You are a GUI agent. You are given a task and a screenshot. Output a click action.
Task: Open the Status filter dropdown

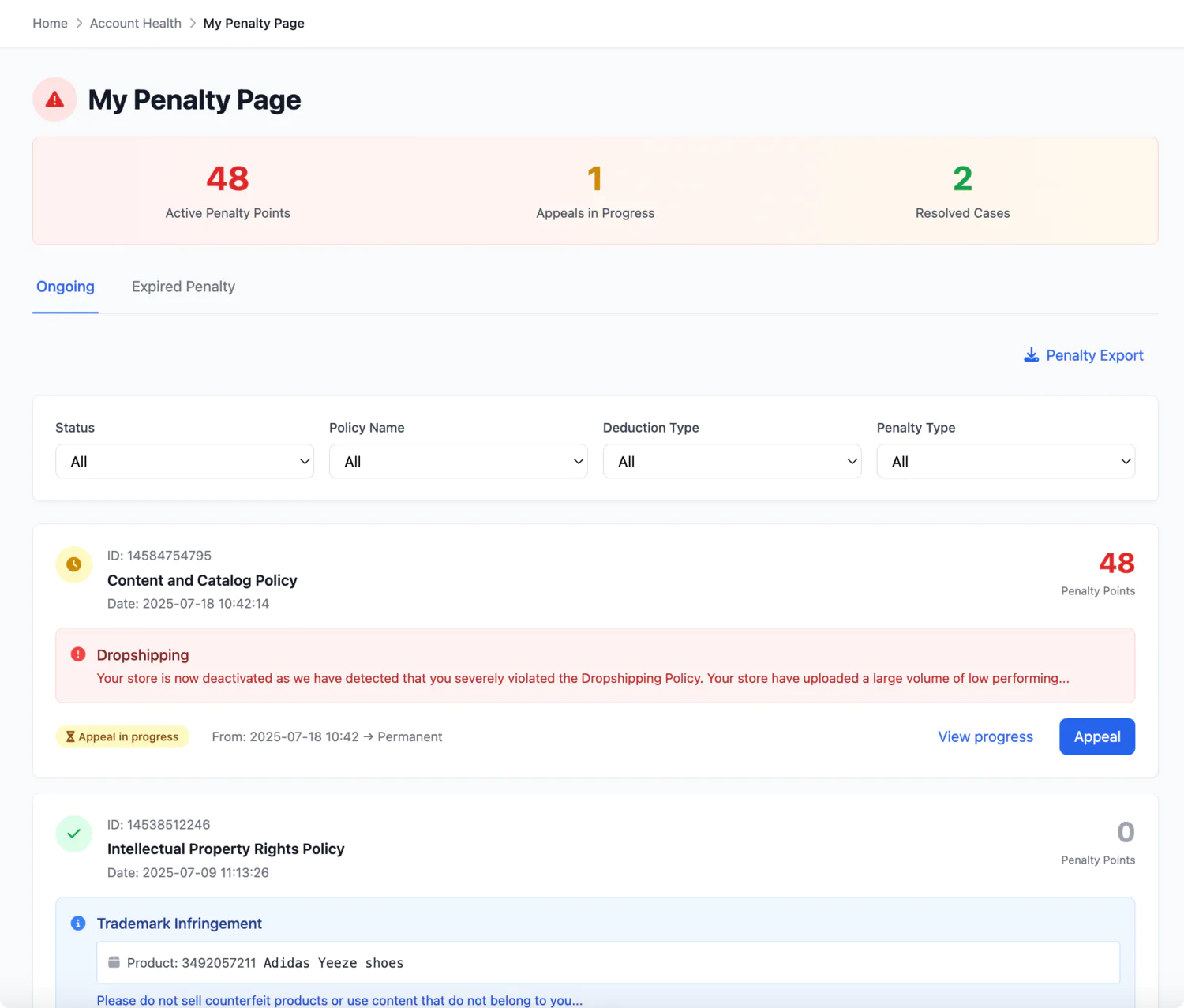pyautogui.click(x=185, y=462)
